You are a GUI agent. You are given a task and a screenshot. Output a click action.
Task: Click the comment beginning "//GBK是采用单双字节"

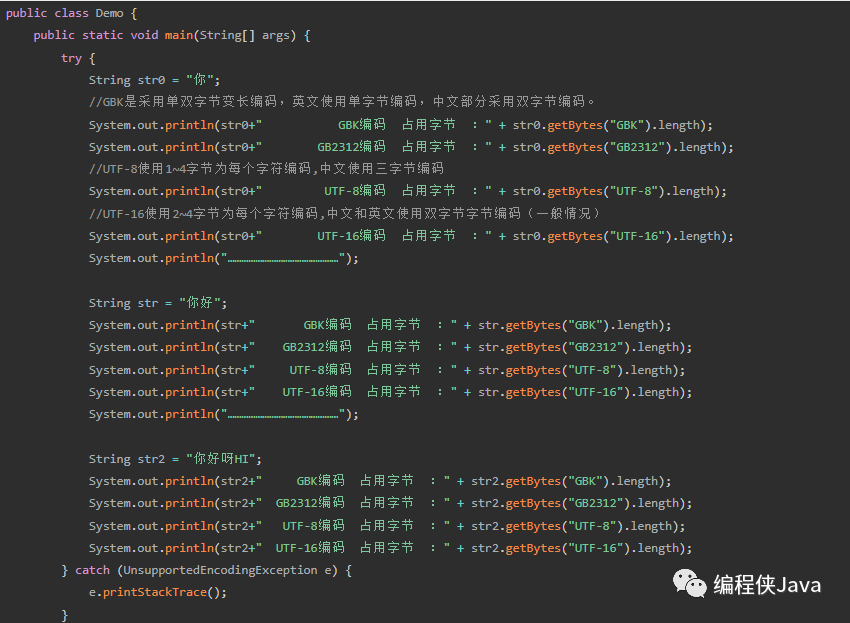(x=342, y=102)
